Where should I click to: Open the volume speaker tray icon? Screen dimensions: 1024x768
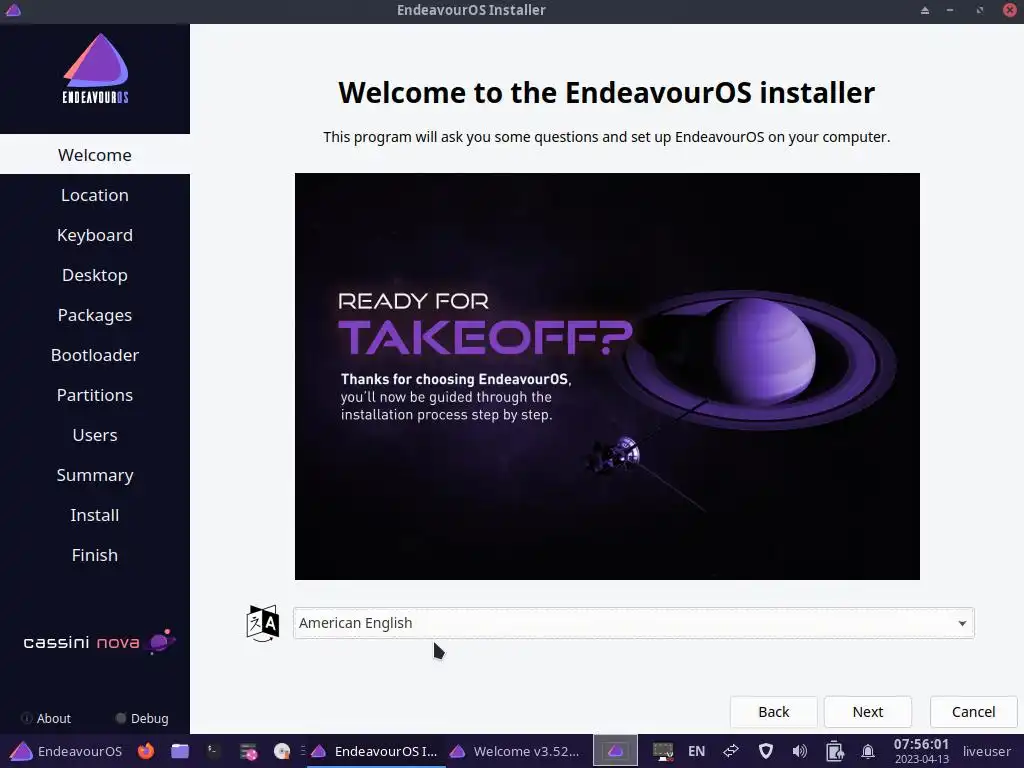point(799,751)
